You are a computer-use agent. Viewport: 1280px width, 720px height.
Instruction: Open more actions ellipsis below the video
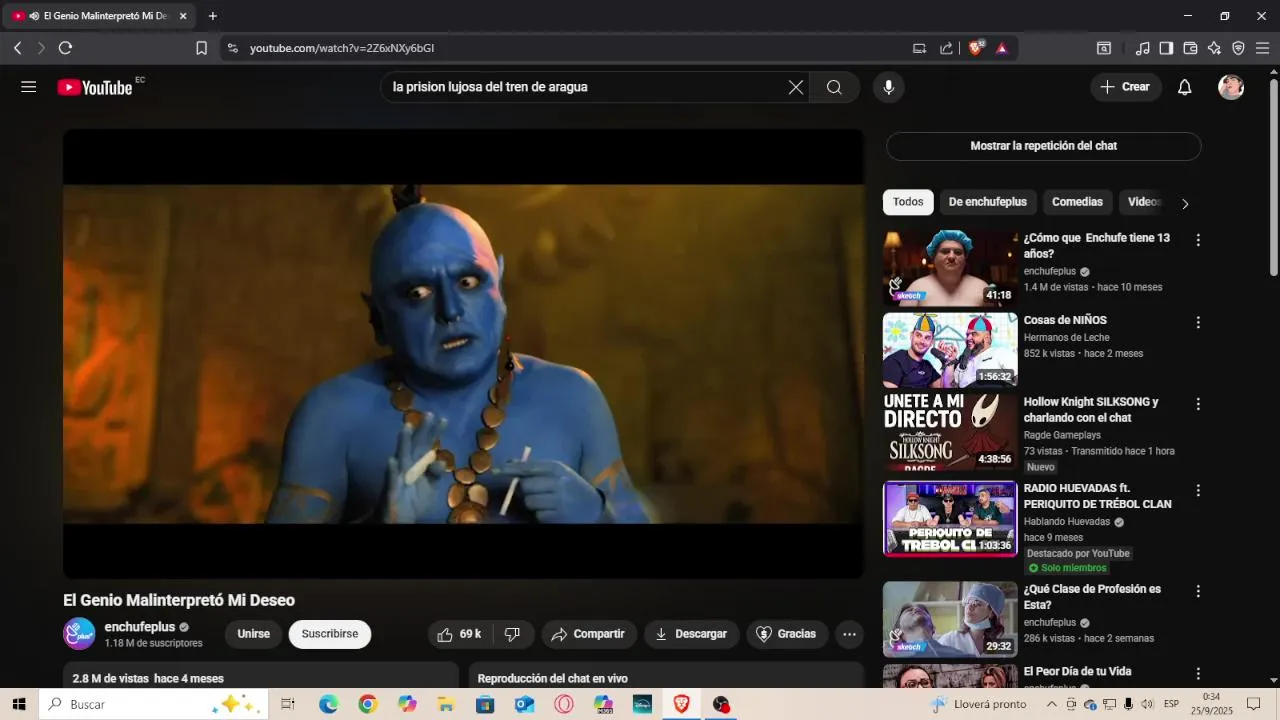tap(849, 634)
